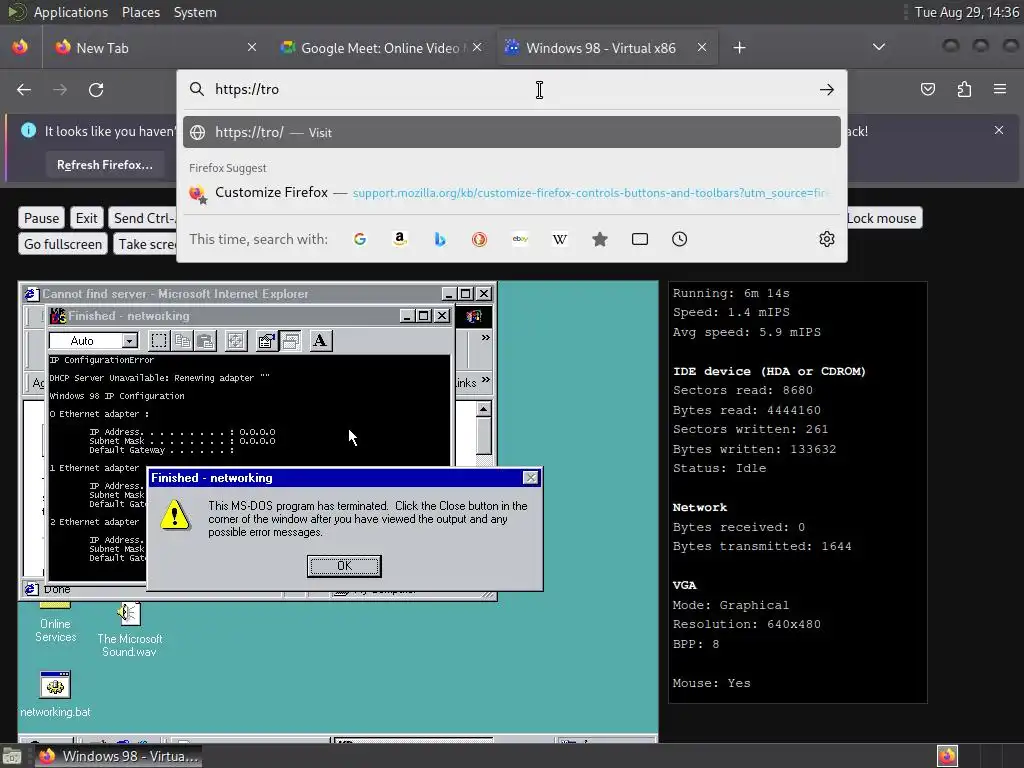Image resolution: width=1024 pixels, height=768 pixels.
Task: Open search settings gear
Action: (827, 239)
